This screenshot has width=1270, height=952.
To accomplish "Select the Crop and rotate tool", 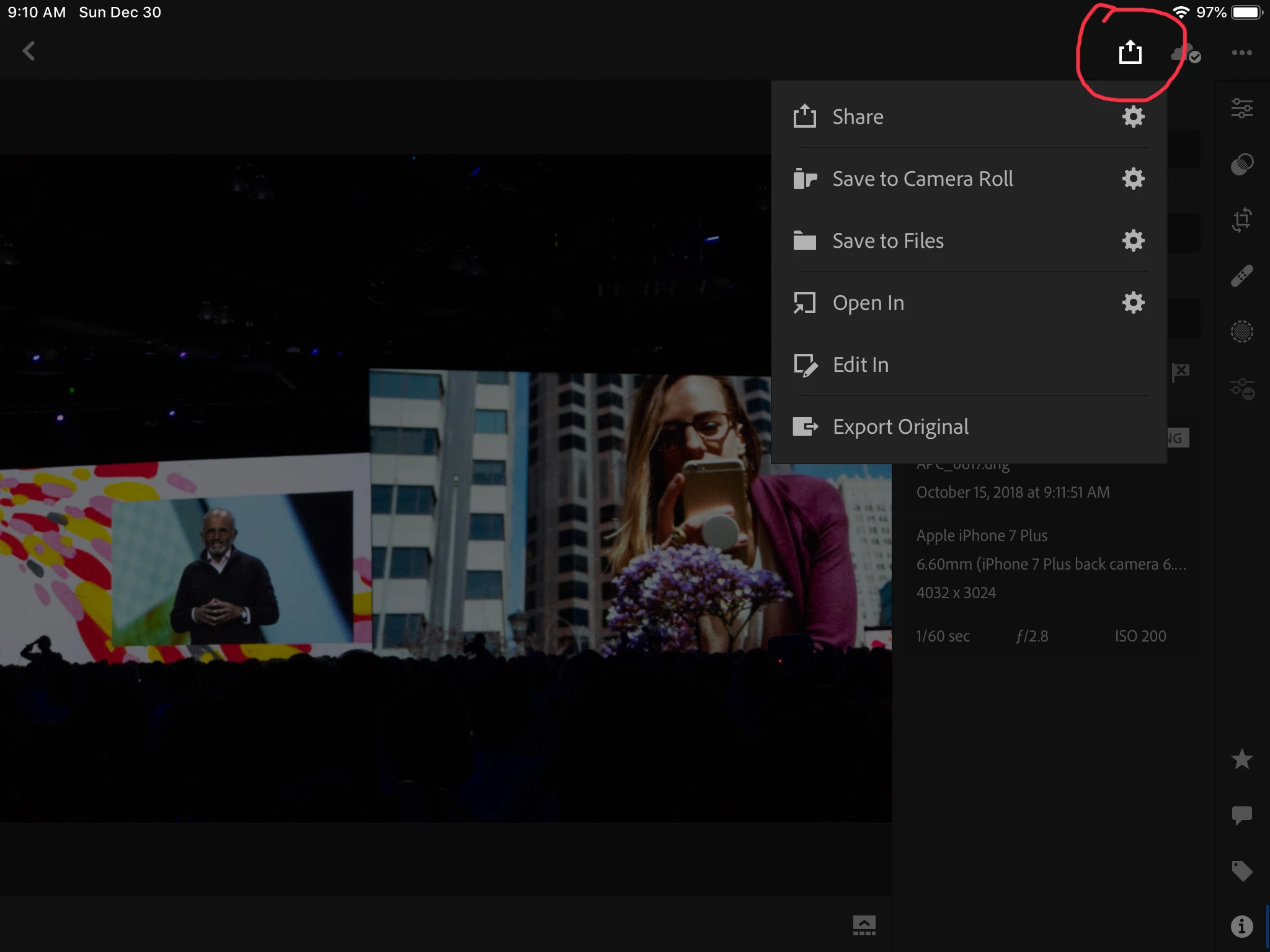I will click(1241, 219).
